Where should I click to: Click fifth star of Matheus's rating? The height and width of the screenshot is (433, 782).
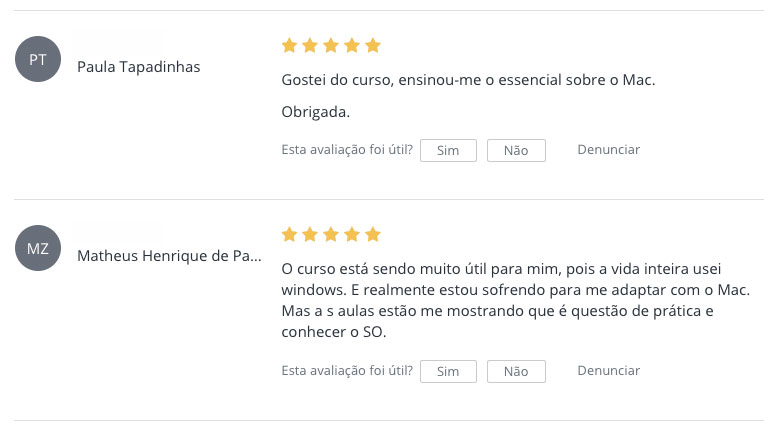[373, 235]
